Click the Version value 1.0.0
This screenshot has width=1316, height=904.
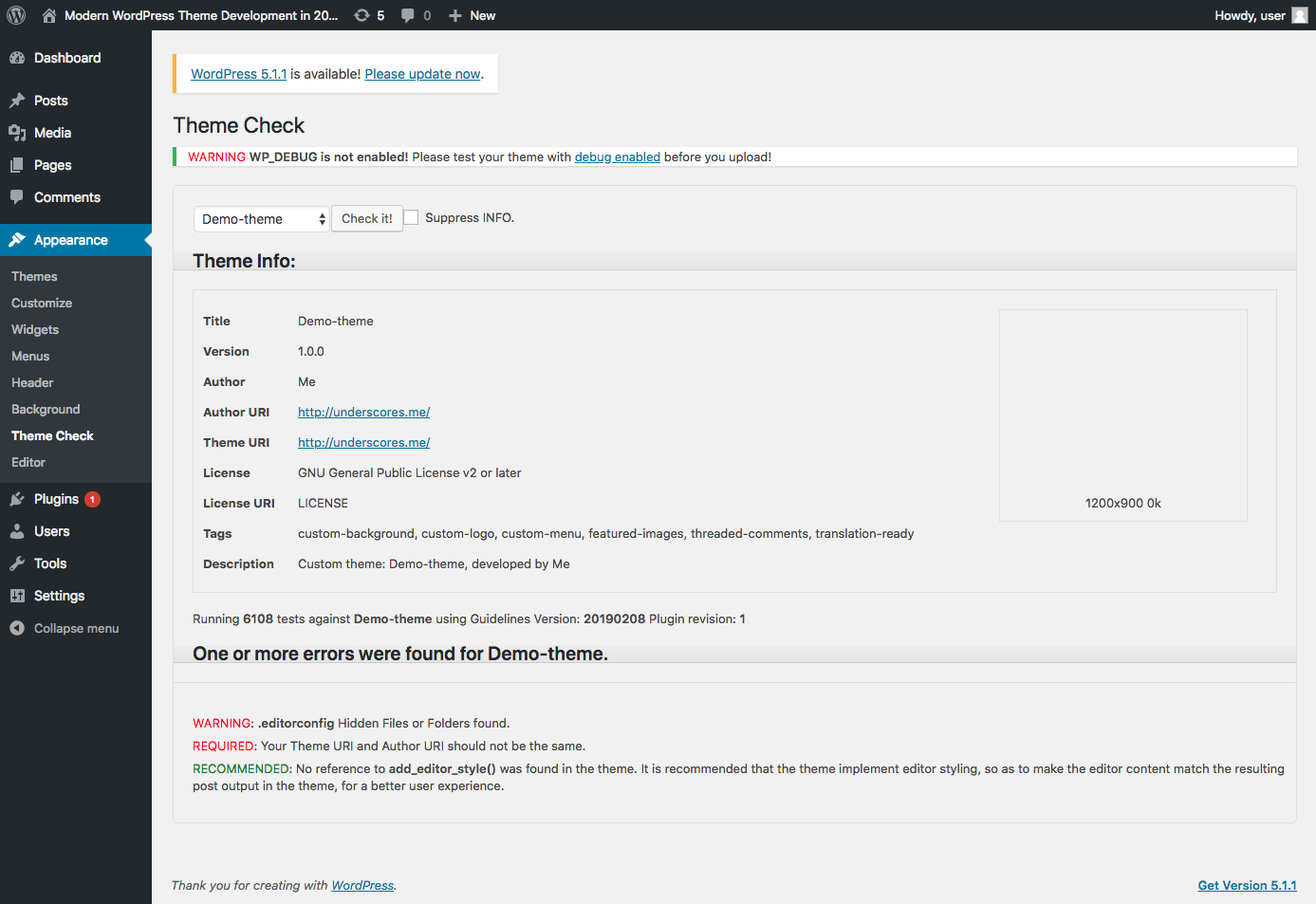(311, 351)
